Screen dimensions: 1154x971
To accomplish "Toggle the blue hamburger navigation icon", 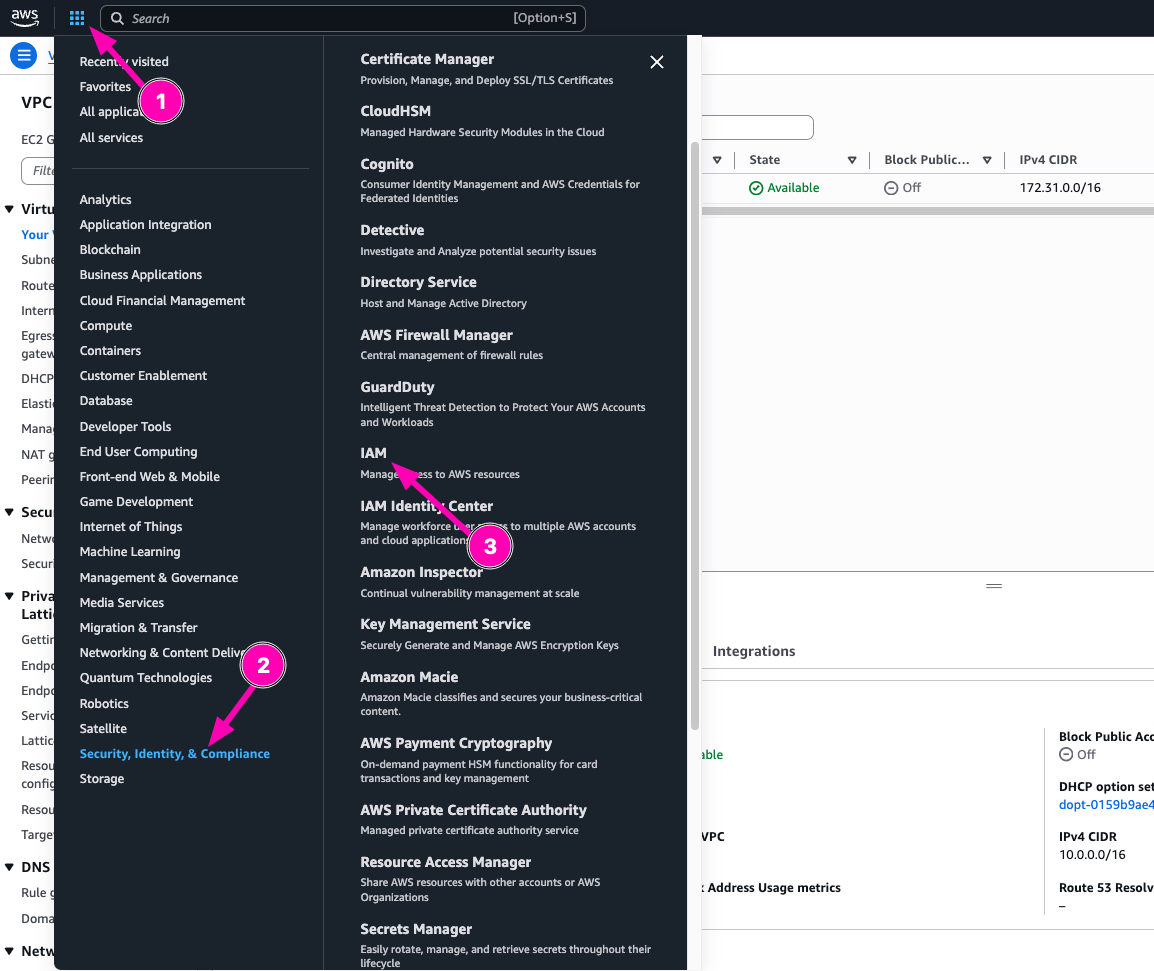I will [x=23, y=56].
